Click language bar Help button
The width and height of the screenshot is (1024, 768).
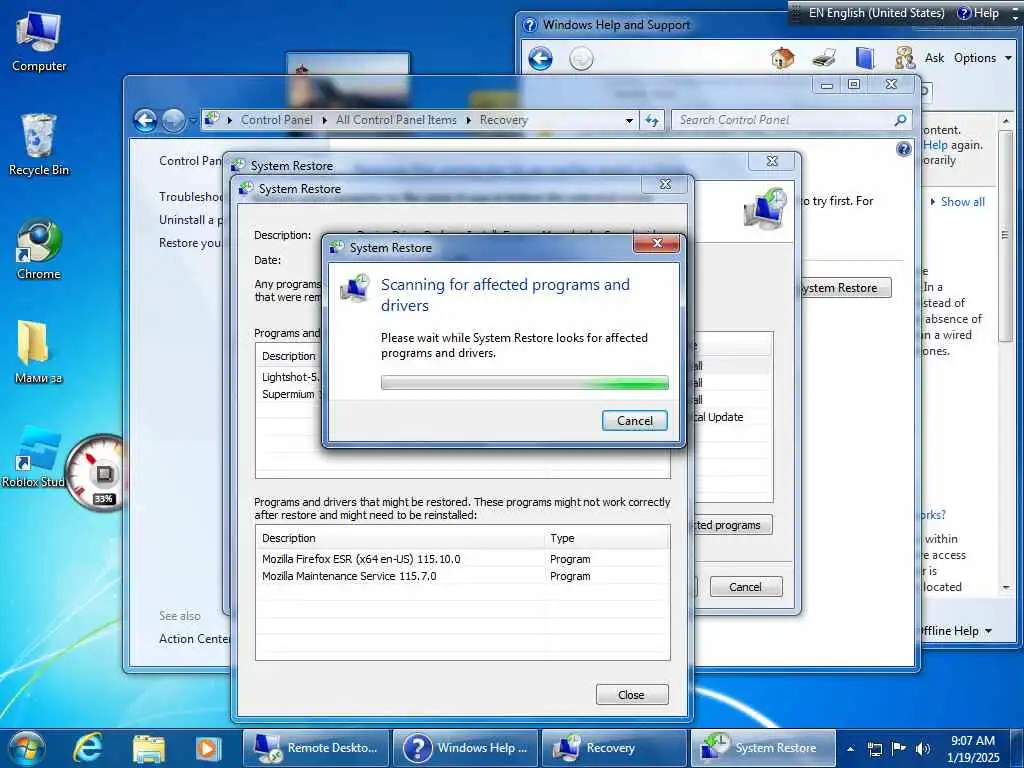tap(978, 13)
